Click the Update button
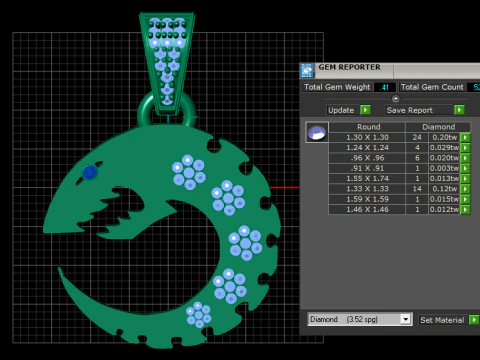480x360 pixels. pos(343,110)
